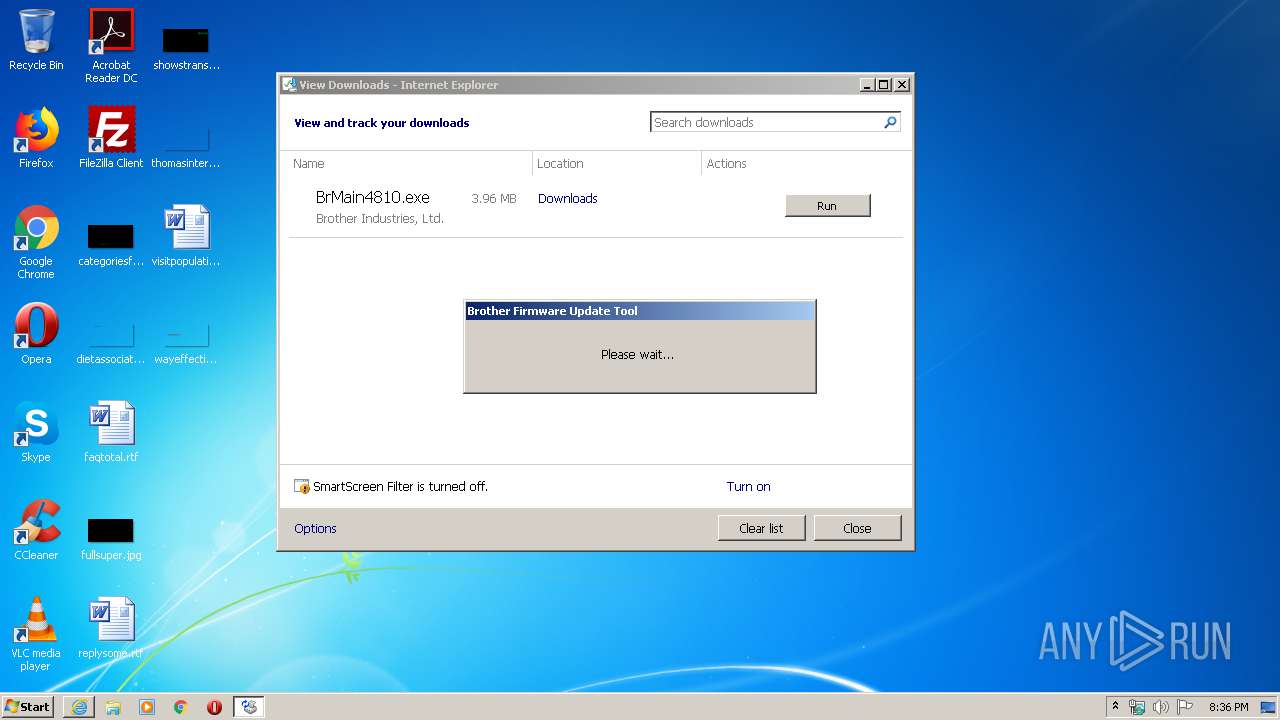Open Chrome from the taskbar
This screenshot has height=720, width=1280.
click(x=181, y=707)
